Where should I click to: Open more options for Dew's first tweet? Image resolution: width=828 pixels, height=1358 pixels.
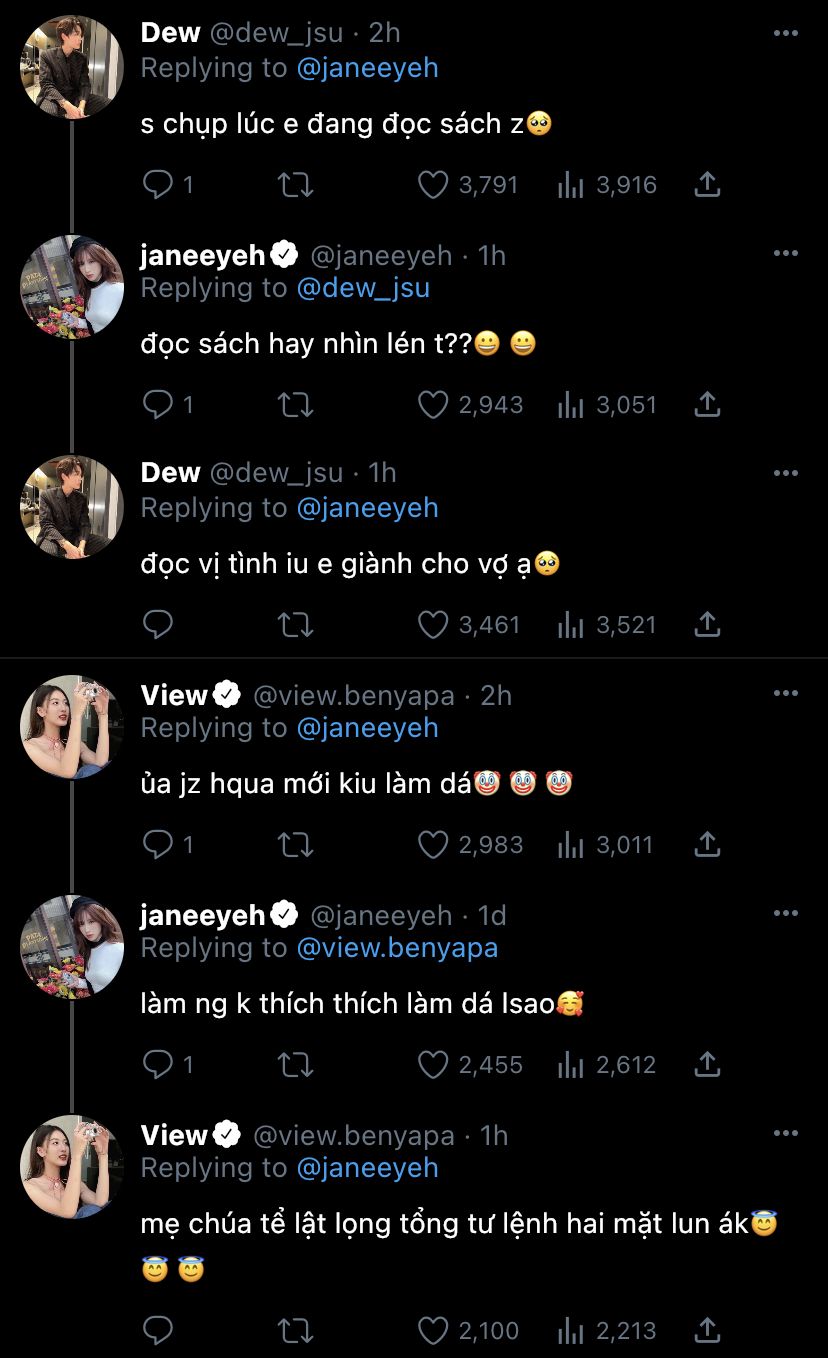pos(786,33)
